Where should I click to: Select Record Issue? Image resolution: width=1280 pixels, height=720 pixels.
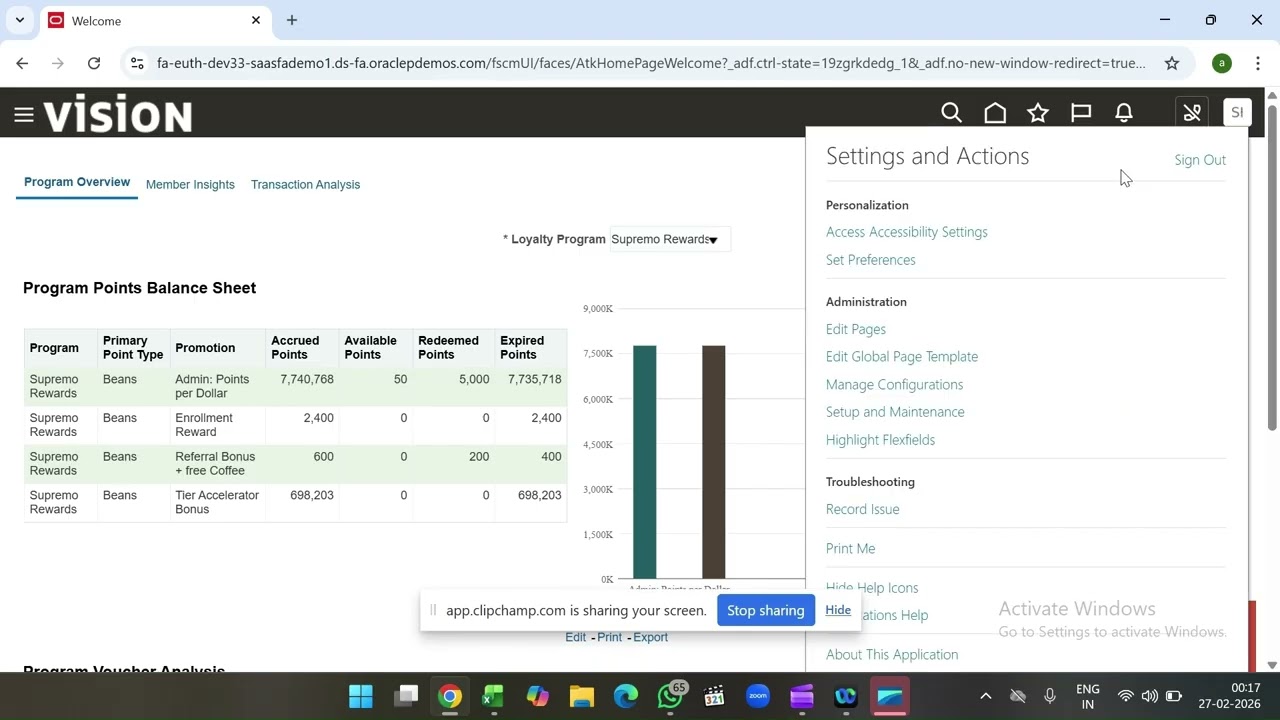tap(863, 509)
